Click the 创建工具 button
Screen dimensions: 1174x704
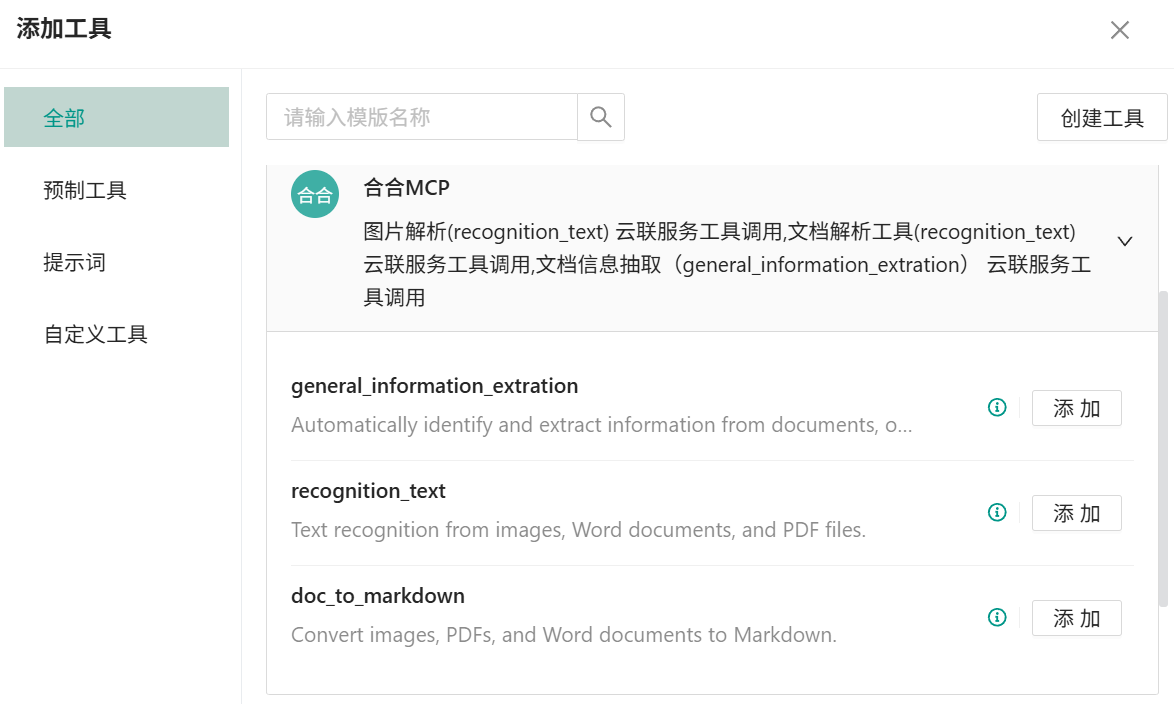pos(1102,118)
